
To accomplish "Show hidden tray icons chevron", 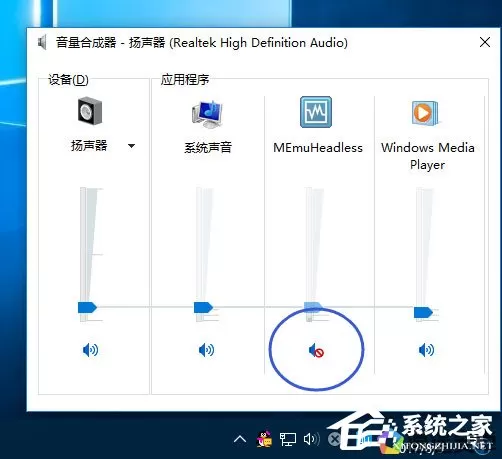I will pos(240,439).
